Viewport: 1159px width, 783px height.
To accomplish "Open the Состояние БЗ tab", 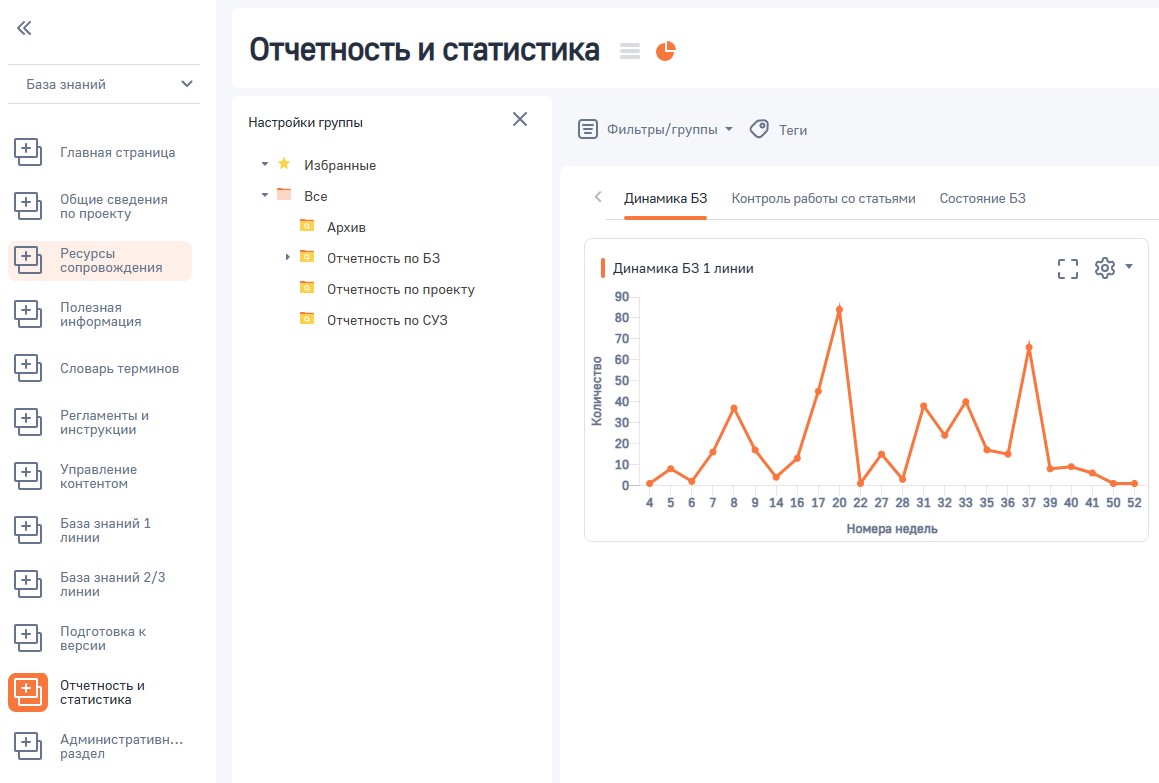I will click(983, 198).
